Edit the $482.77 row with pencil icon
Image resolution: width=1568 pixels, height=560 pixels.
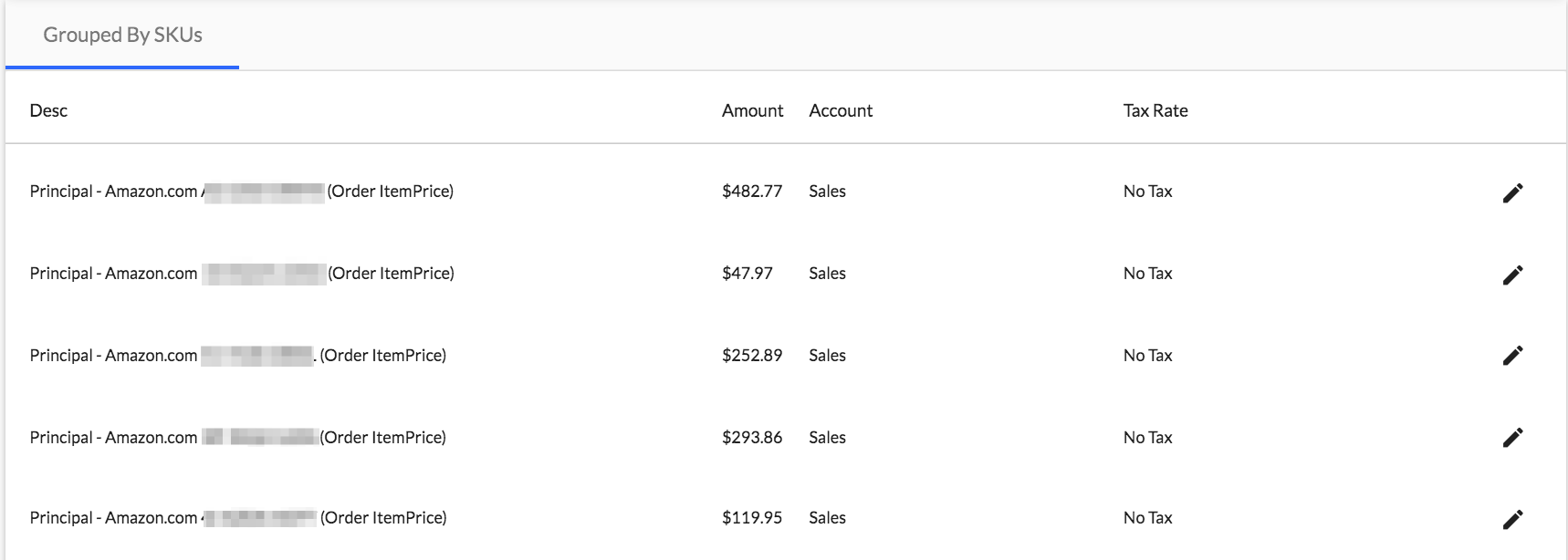[x=1512, y=192]
